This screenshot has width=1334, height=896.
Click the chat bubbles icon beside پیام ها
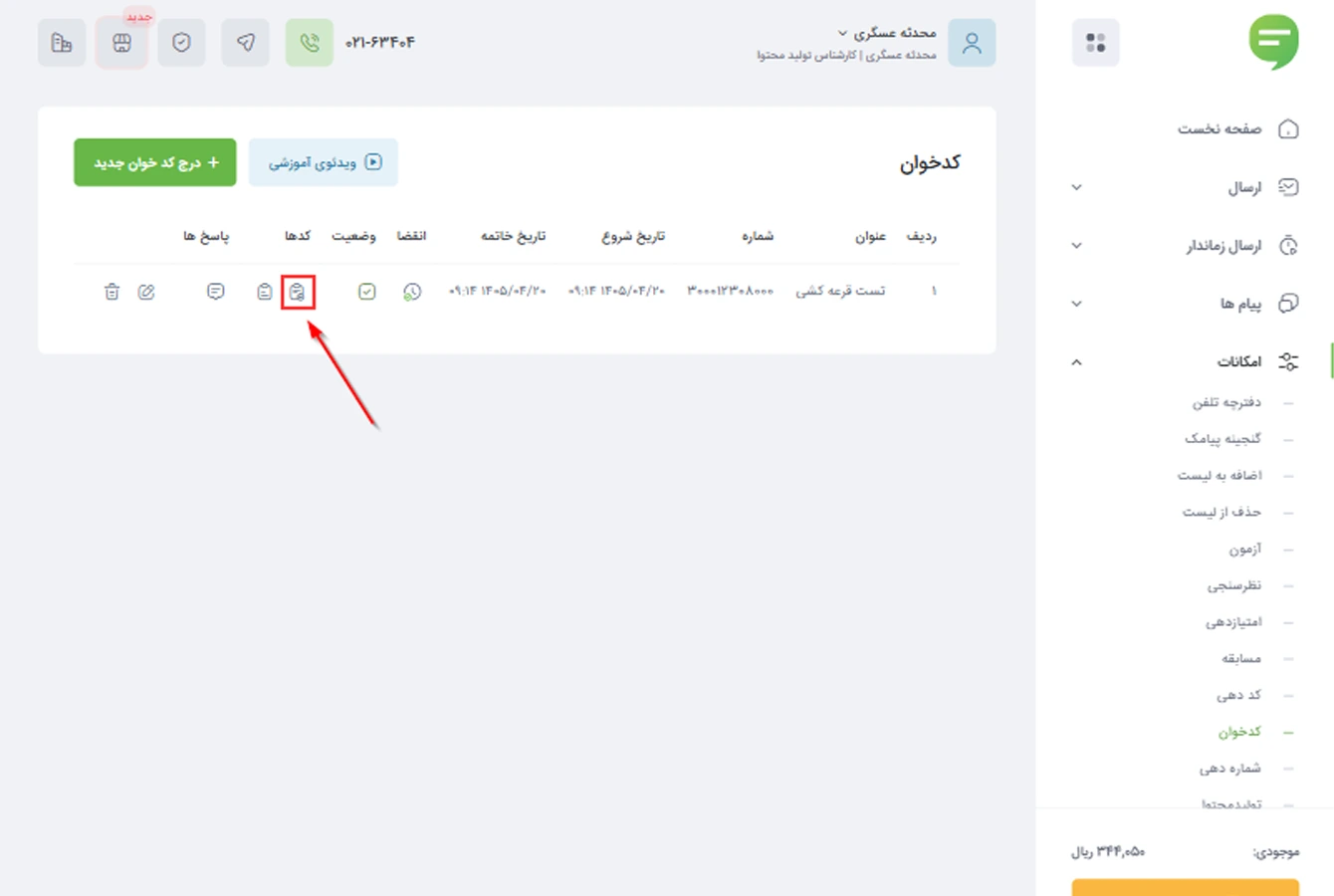1288,303
